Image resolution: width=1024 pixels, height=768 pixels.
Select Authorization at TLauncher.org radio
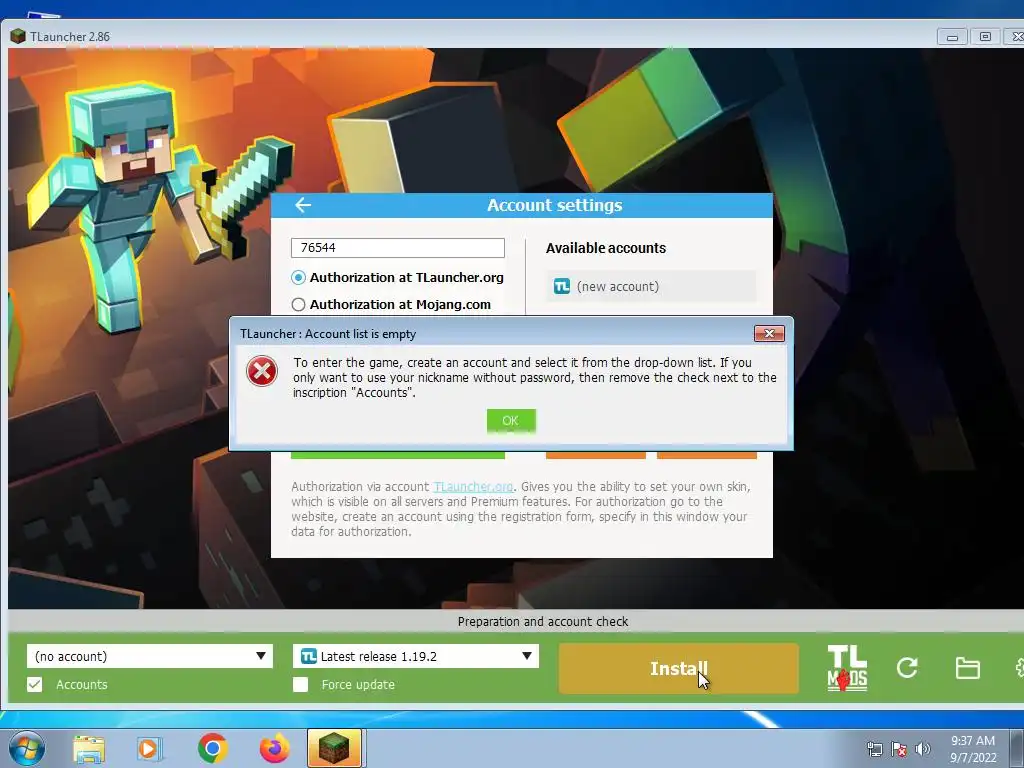pyautogui.click(x=298, y=278)
